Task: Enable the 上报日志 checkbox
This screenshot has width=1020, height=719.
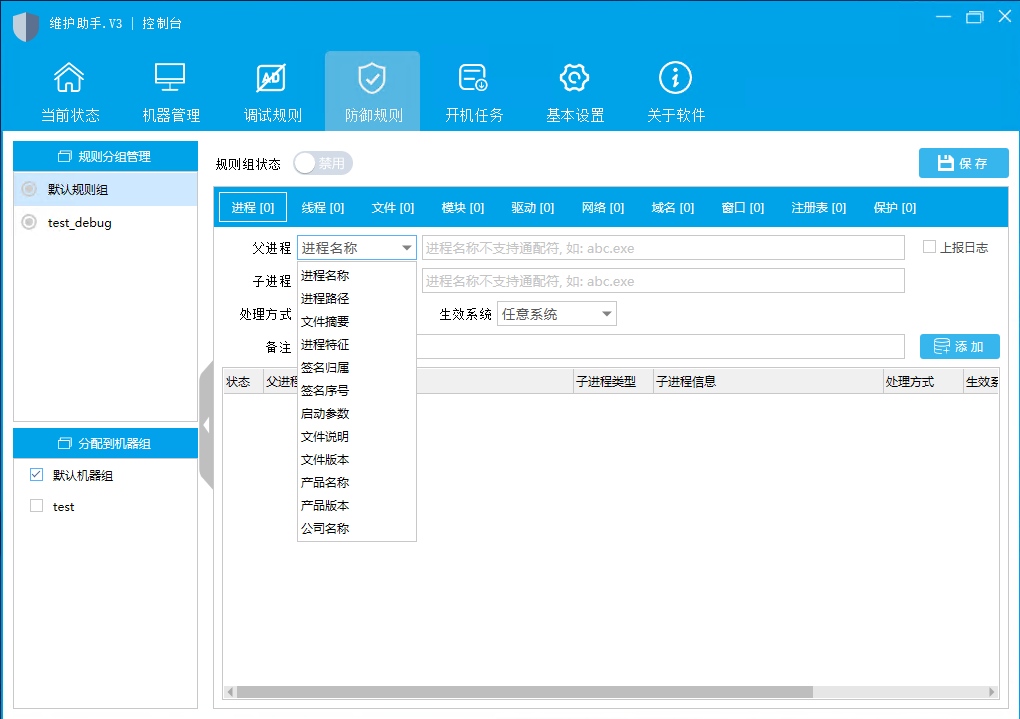Action: tap(930, 247)
